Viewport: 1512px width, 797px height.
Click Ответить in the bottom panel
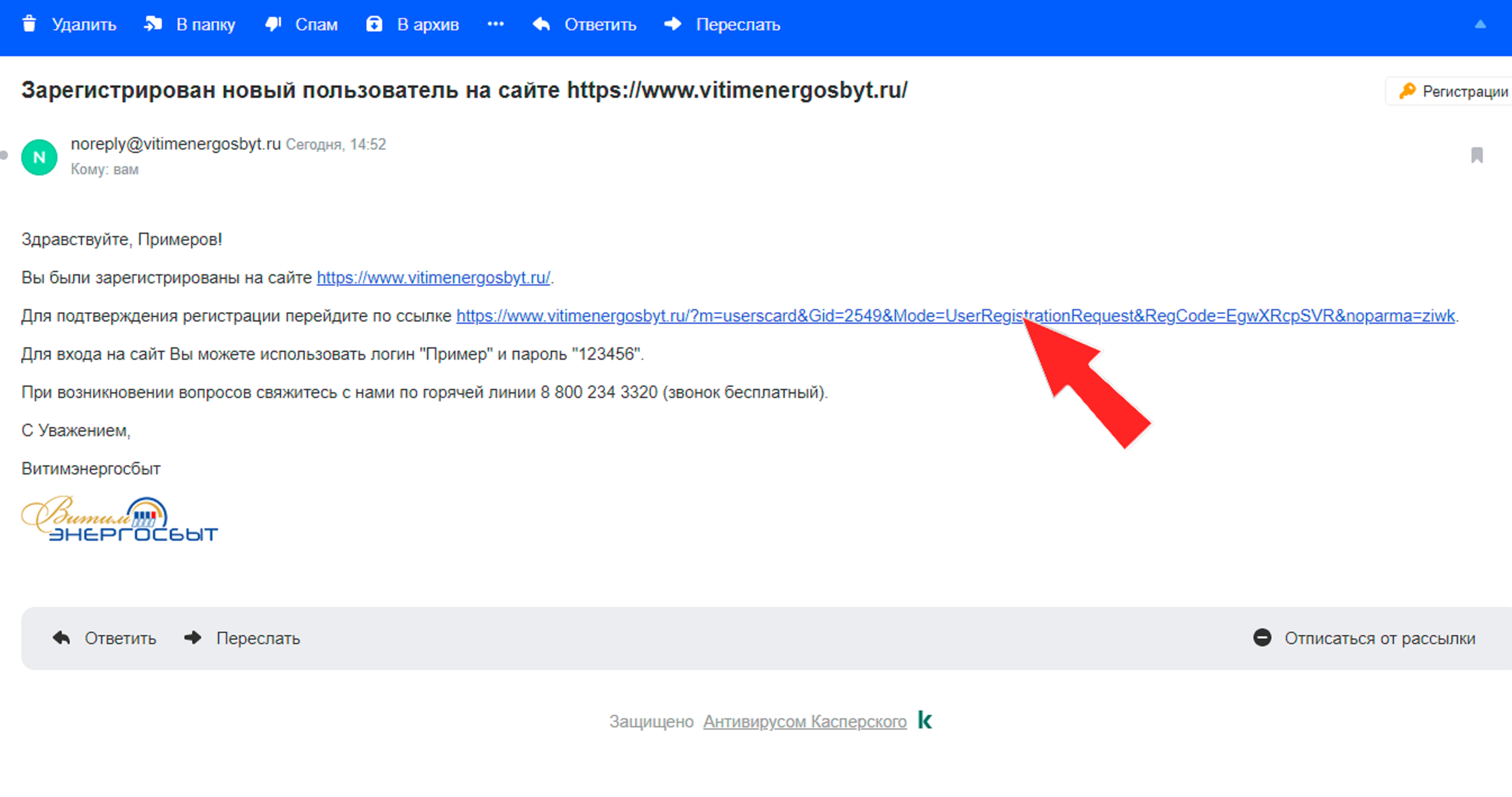point(120,638)
